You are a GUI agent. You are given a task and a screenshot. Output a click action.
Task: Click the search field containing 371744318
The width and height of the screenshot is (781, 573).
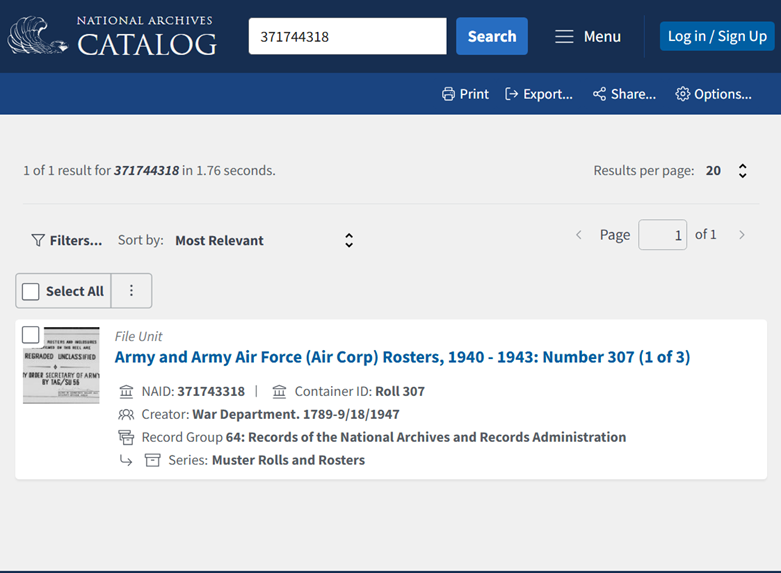tap(346, 37)
